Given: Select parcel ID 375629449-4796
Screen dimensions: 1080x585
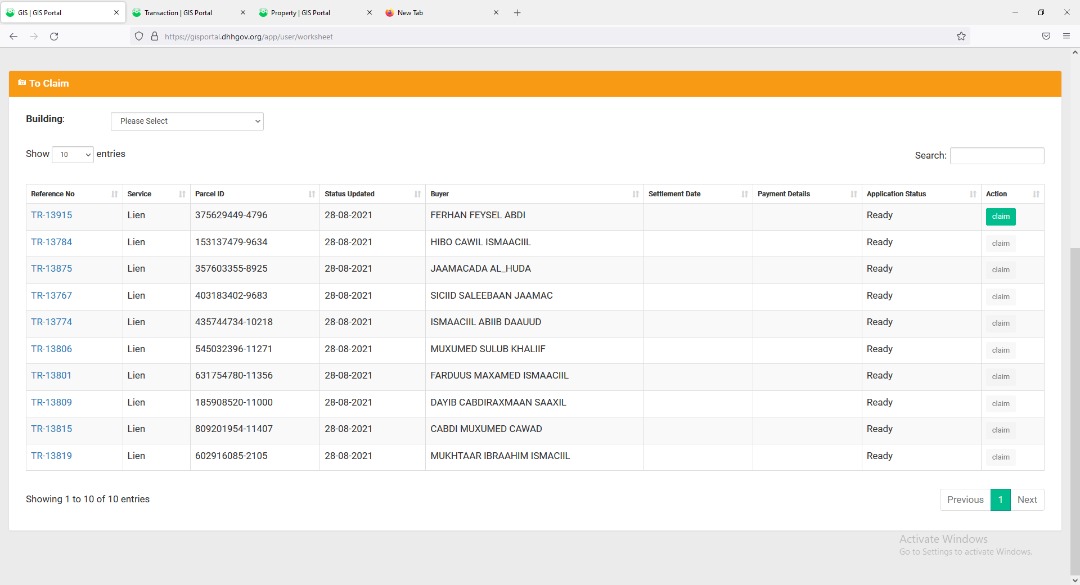Looking at the screenshot, I should pyautogui.click(x=231, y=215).
